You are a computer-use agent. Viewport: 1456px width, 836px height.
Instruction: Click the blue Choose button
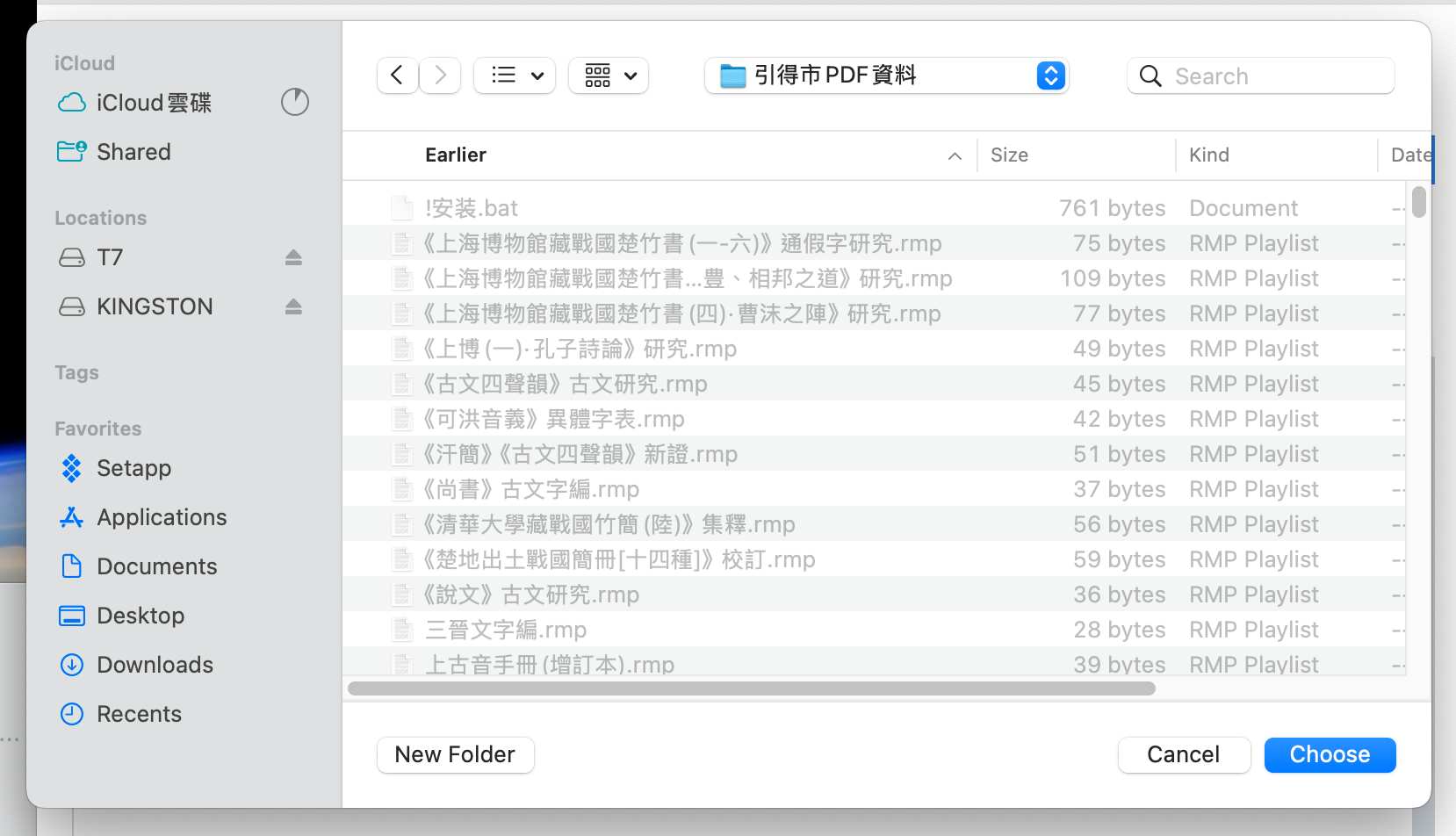1330,754
